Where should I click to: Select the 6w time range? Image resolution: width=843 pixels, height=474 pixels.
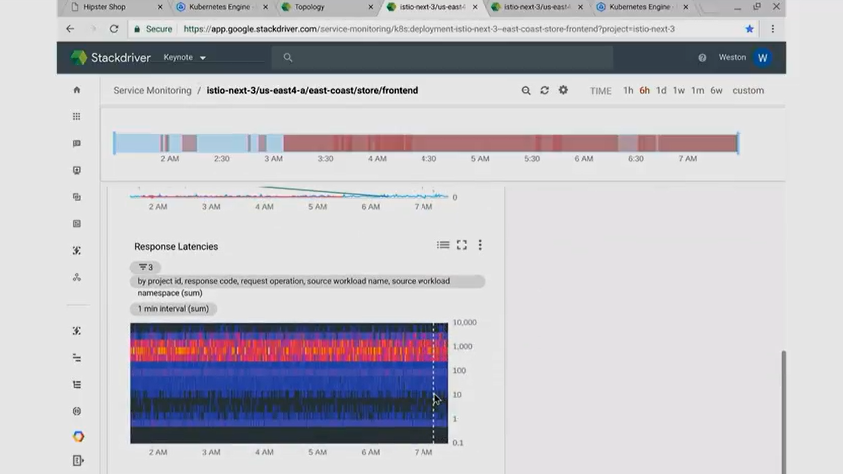point(716,91)
